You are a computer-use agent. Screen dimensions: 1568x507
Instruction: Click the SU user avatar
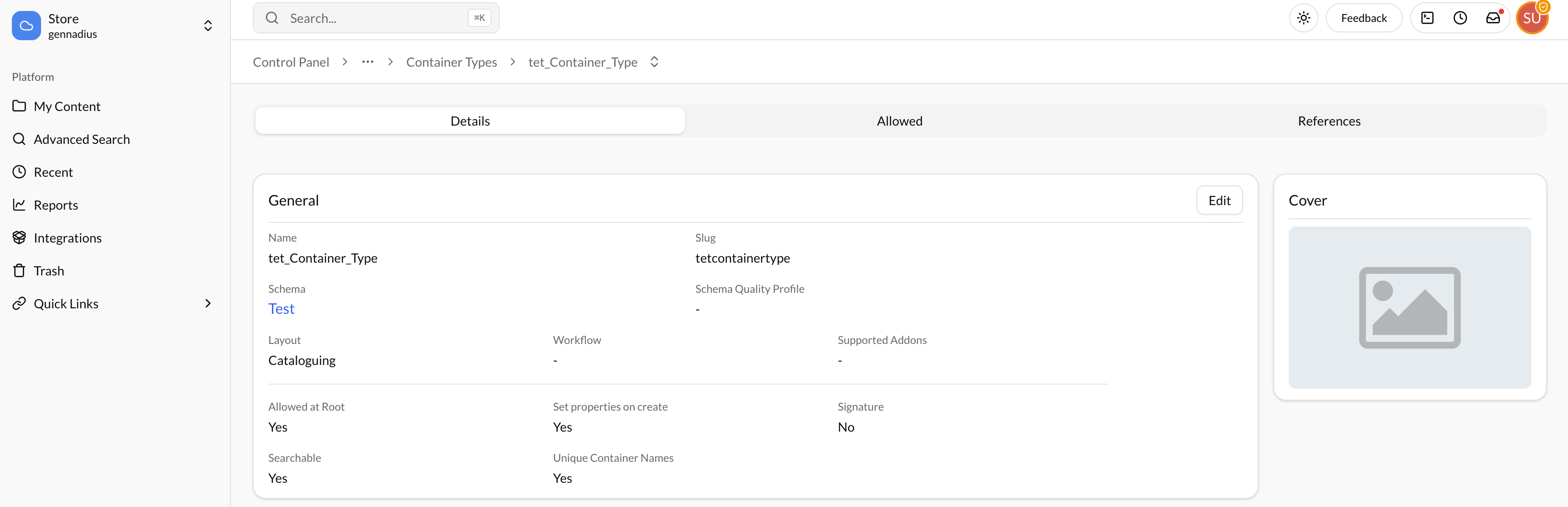pyautogui.click(x=1531, y=18)
